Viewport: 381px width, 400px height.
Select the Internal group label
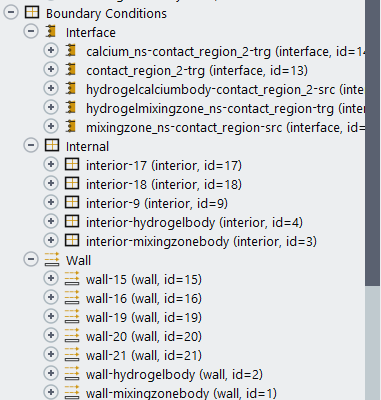87,147
